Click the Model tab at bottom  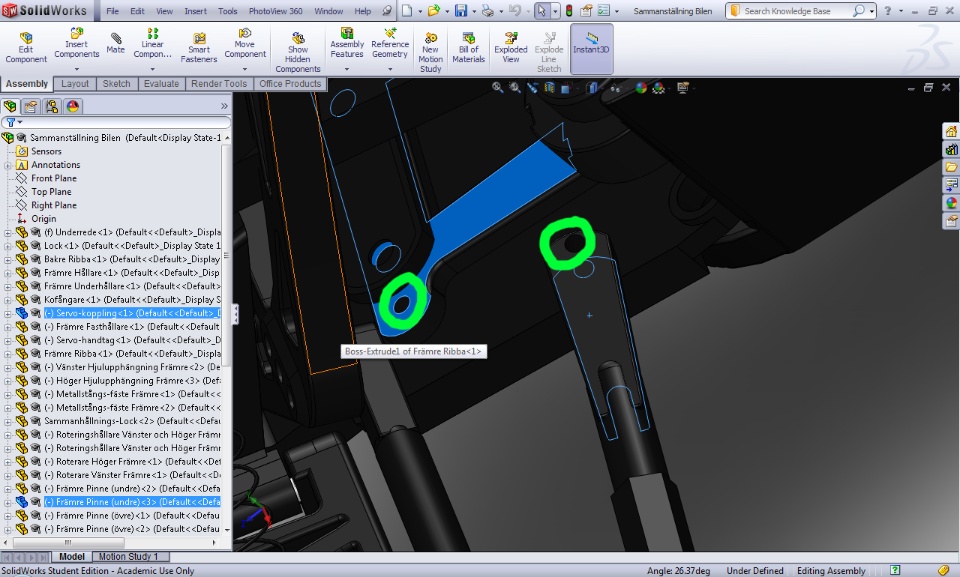coord(72,557)
